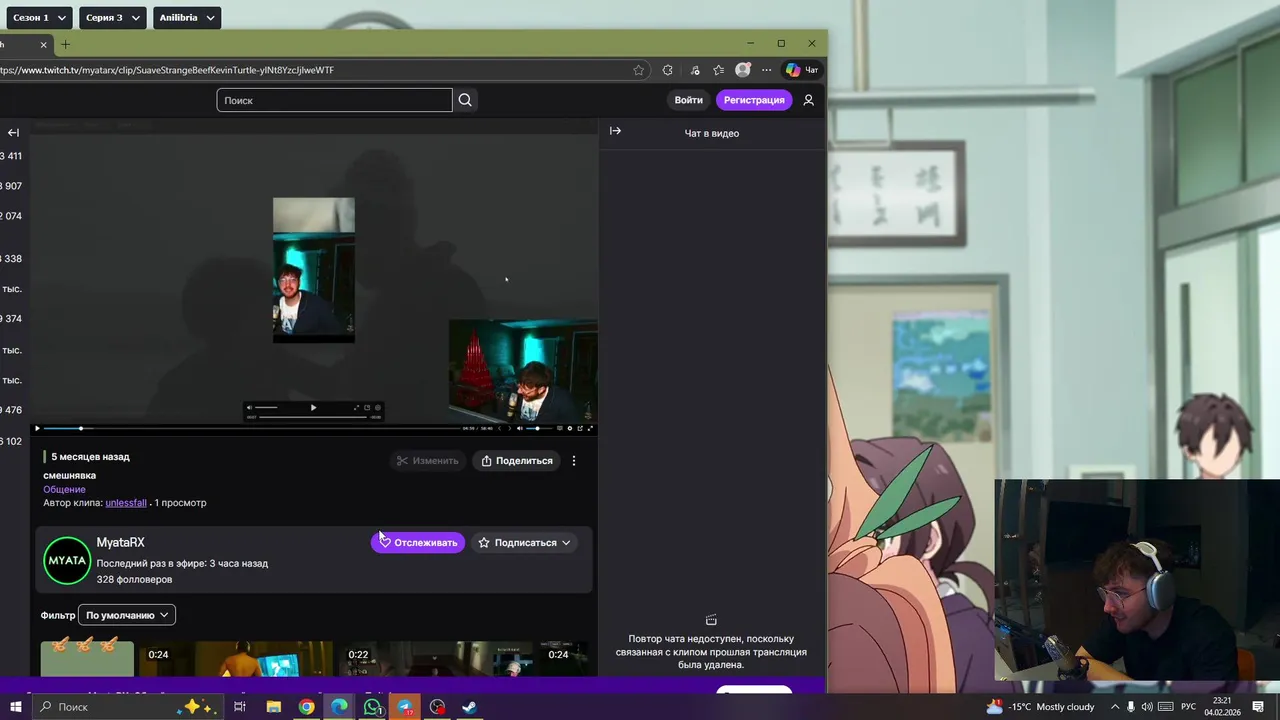The image size is (1280, 720).
Task: Click the Чат в видео header
Action: point(712,133)
